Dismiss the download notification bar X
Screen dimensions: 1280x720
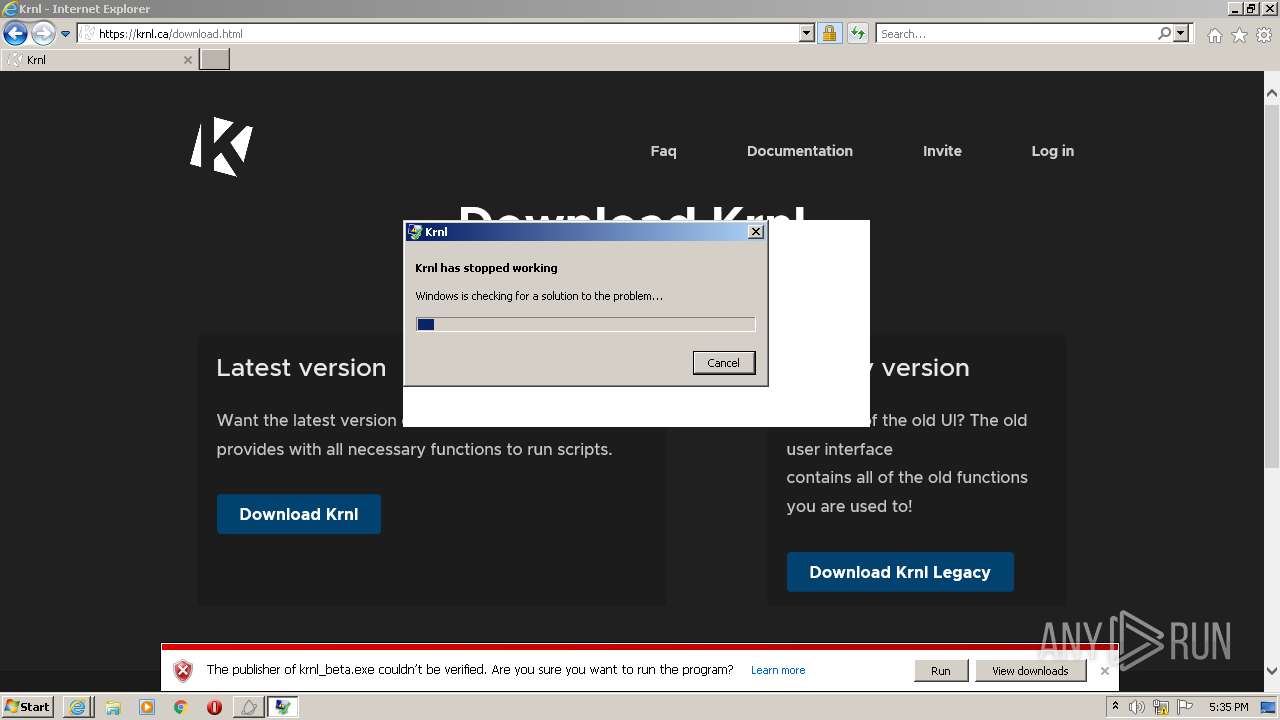tap(1104, 671)
